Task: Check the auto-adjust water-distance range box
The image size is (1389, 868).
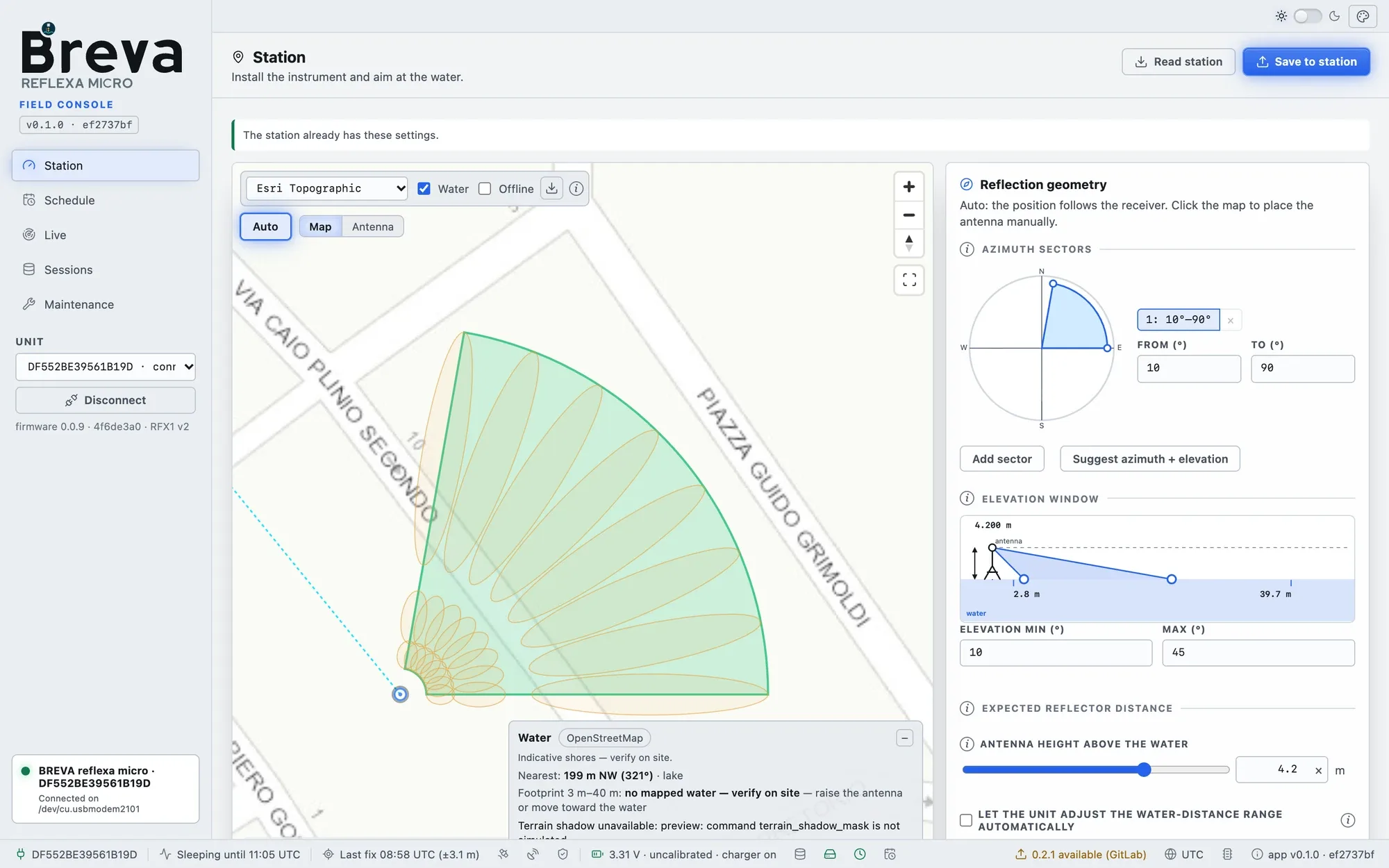Action: 966,820
